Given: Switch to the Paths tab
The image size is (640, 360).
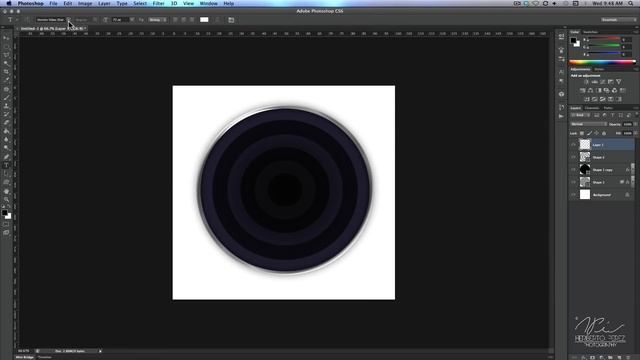Looking at the screenshot, I should click(x=608, y=108).
